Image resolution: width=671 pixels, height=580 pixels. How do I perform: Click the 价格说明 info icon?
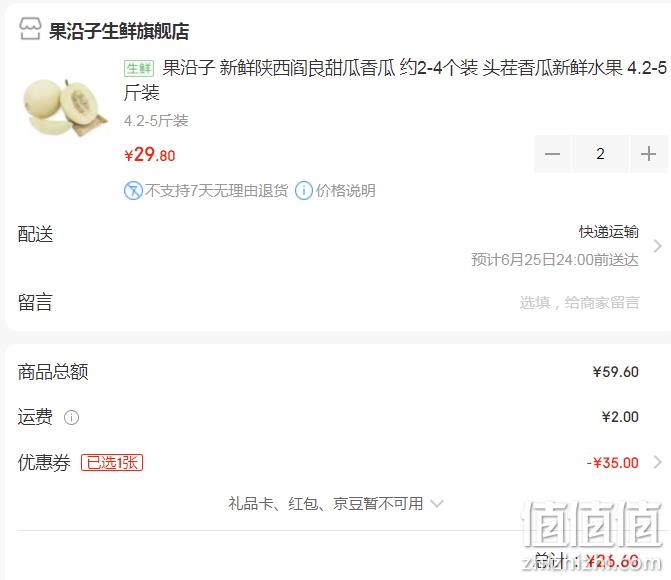click(x=304, y=190)
